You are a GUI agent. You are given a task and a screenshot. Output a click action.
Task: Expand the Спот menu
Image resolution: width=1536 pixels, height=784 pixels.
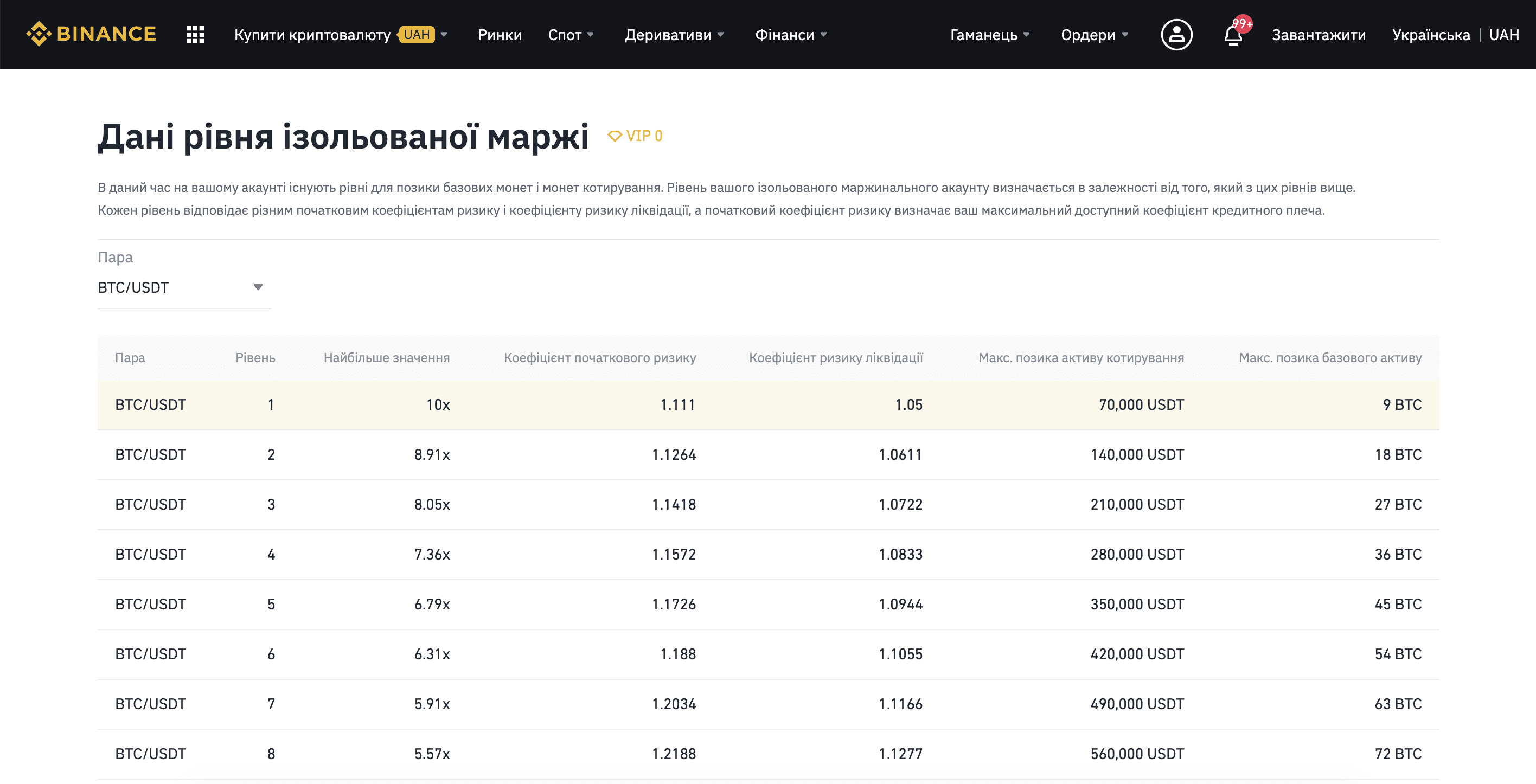571,35
